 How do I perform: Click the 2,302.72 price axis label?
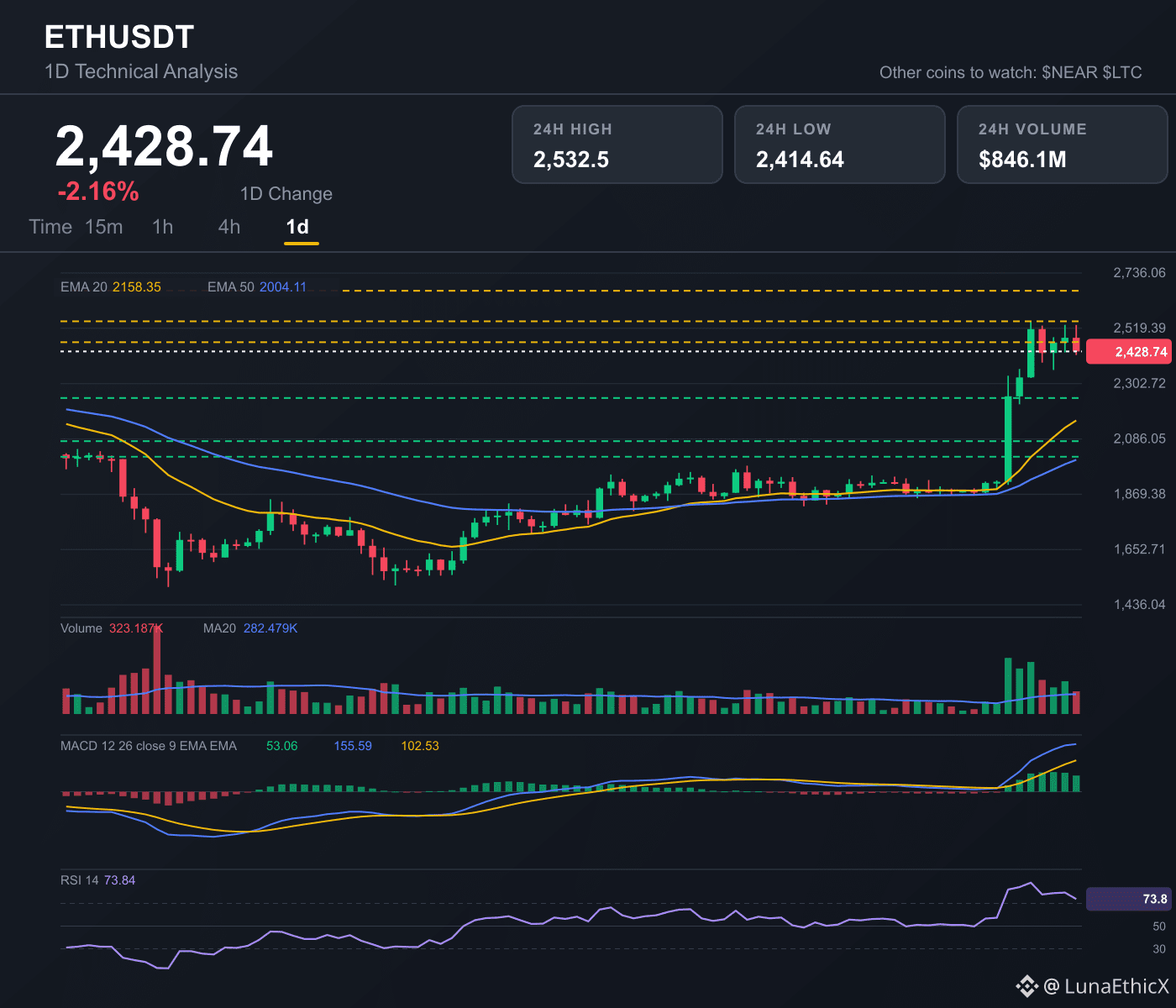pos(1139,383)
